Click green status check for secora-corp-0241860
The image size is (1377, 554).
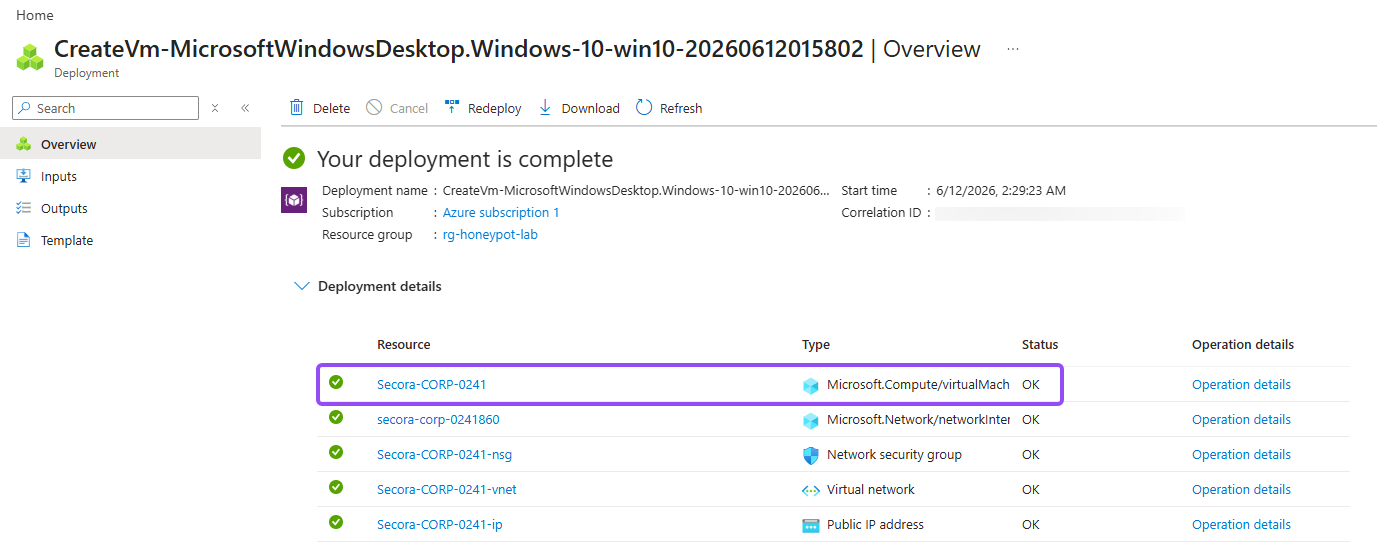[x=336, y=417]
